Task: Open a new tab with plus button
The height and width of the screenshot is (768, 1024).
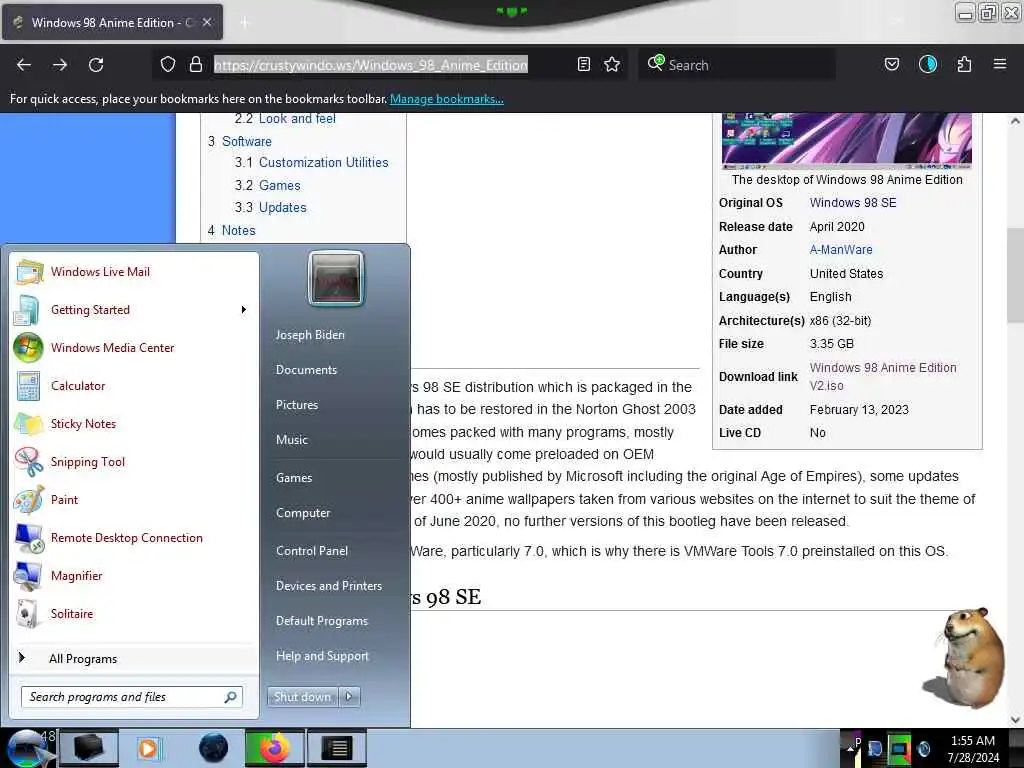Action: 244,23
